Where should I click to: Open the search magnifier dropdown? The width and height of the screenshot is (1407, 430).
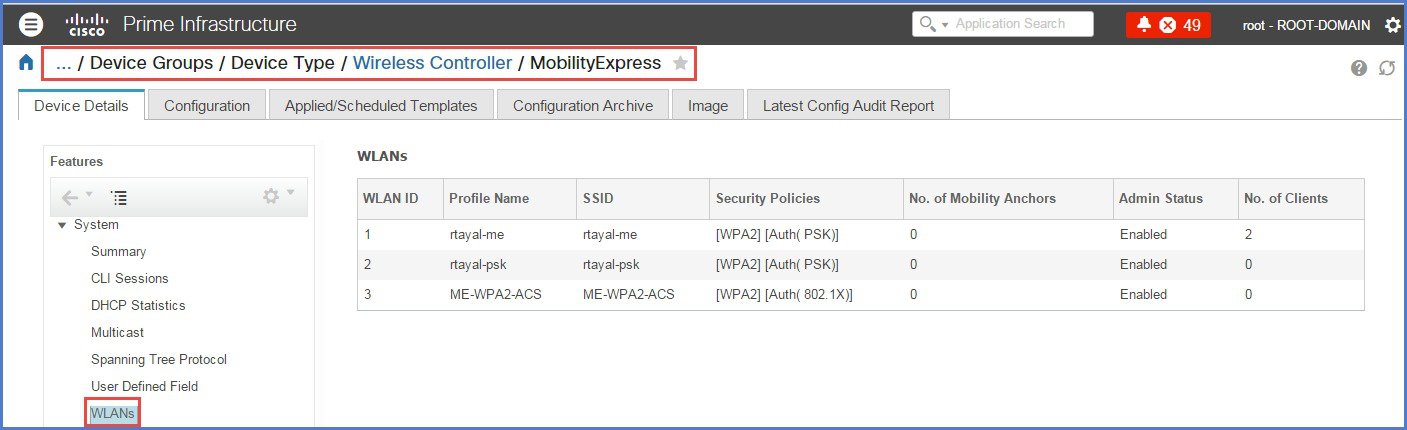[931, 24]
